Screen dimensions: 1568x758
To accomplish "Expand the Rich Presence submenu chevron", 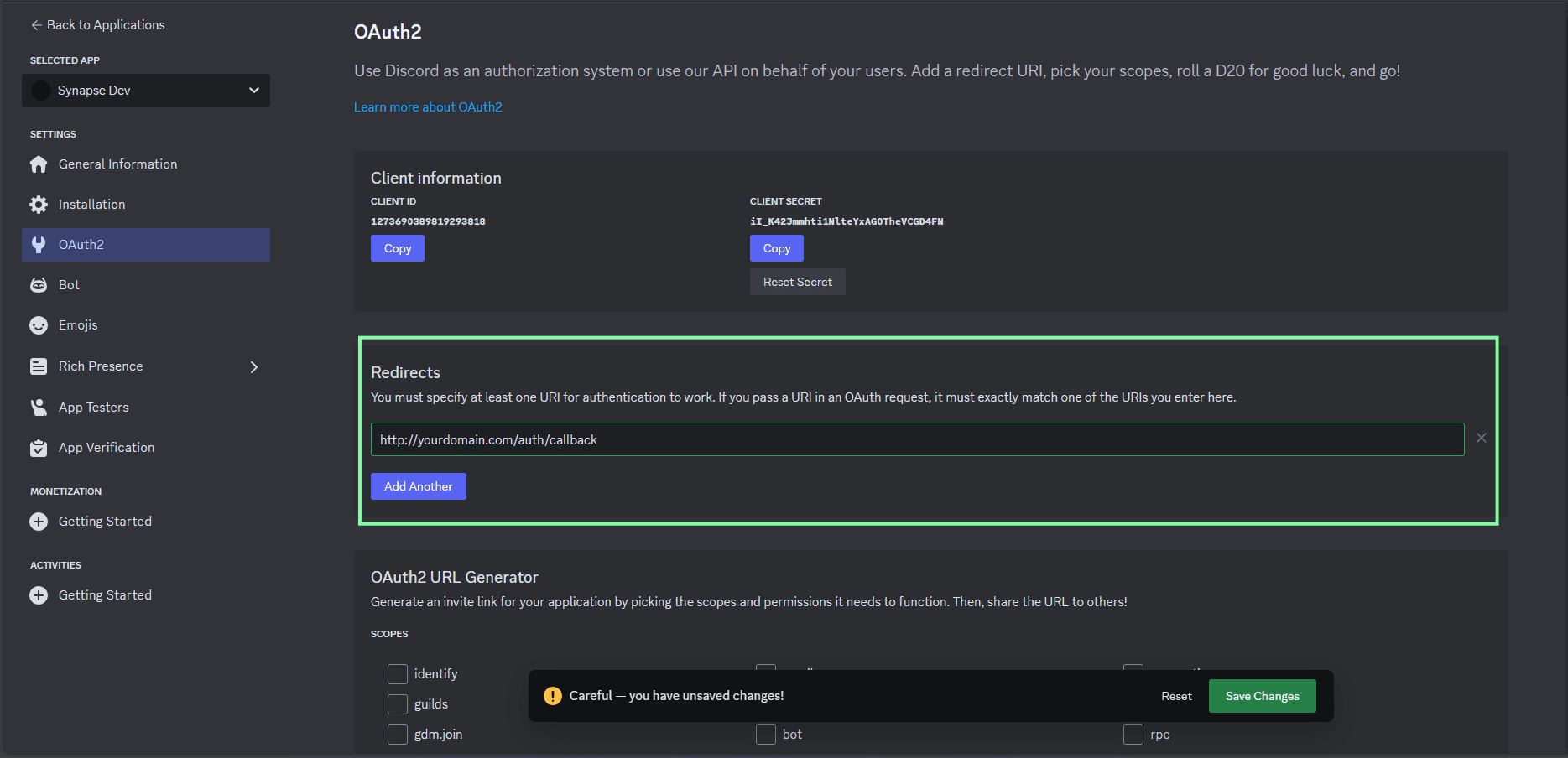I will [x=254, y=366].
